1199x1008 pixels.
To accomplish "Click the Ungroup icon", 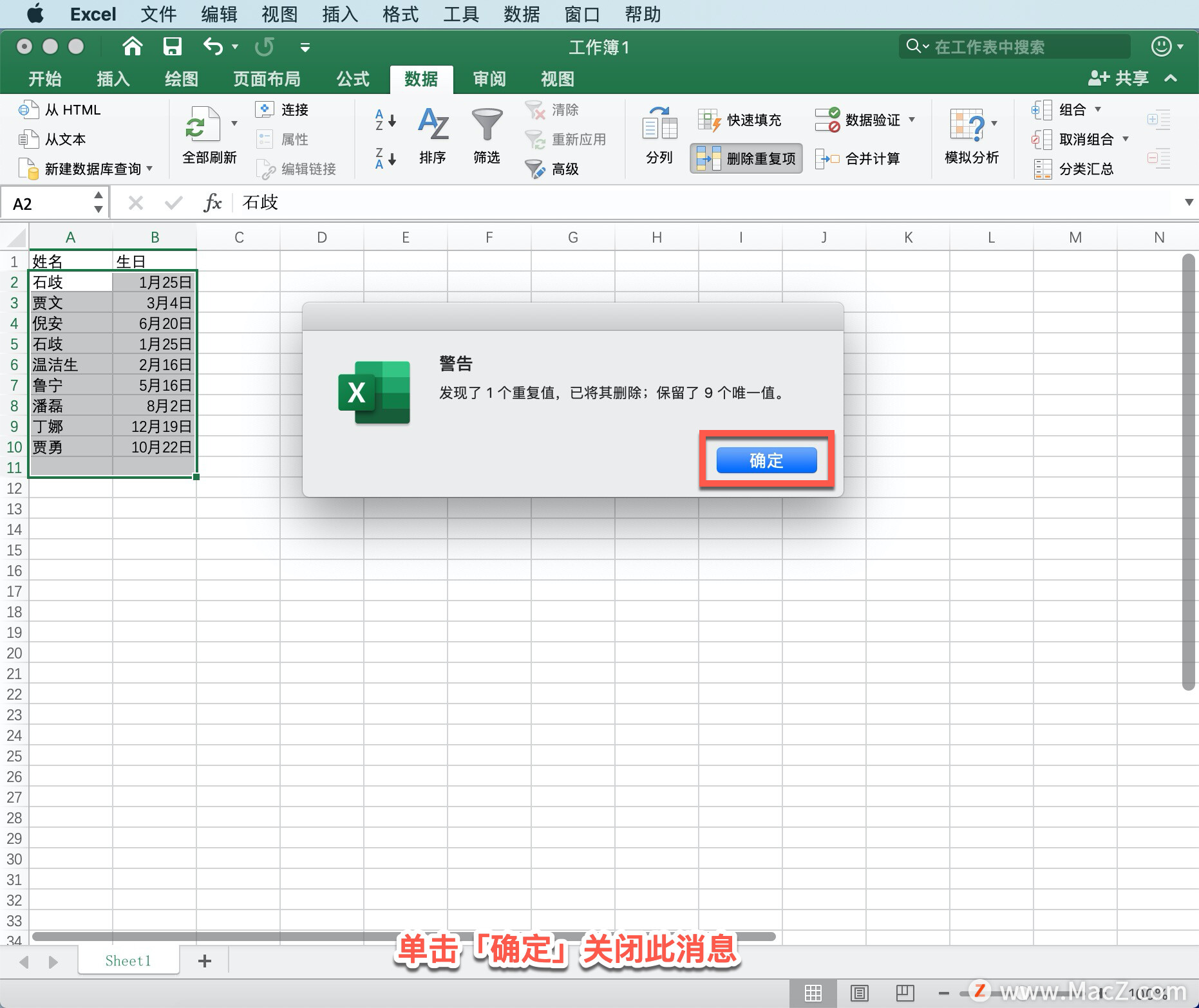I will click(x=1042, y=139).
